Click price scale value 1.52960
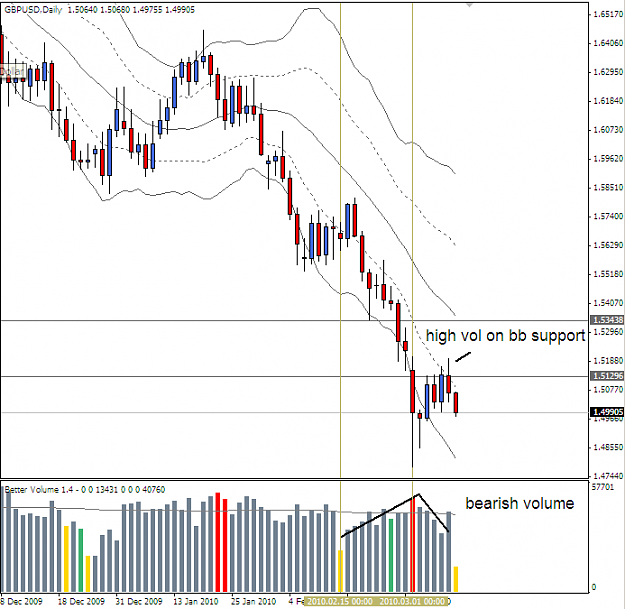The image size is (625, 609). [x=608, y=332]
